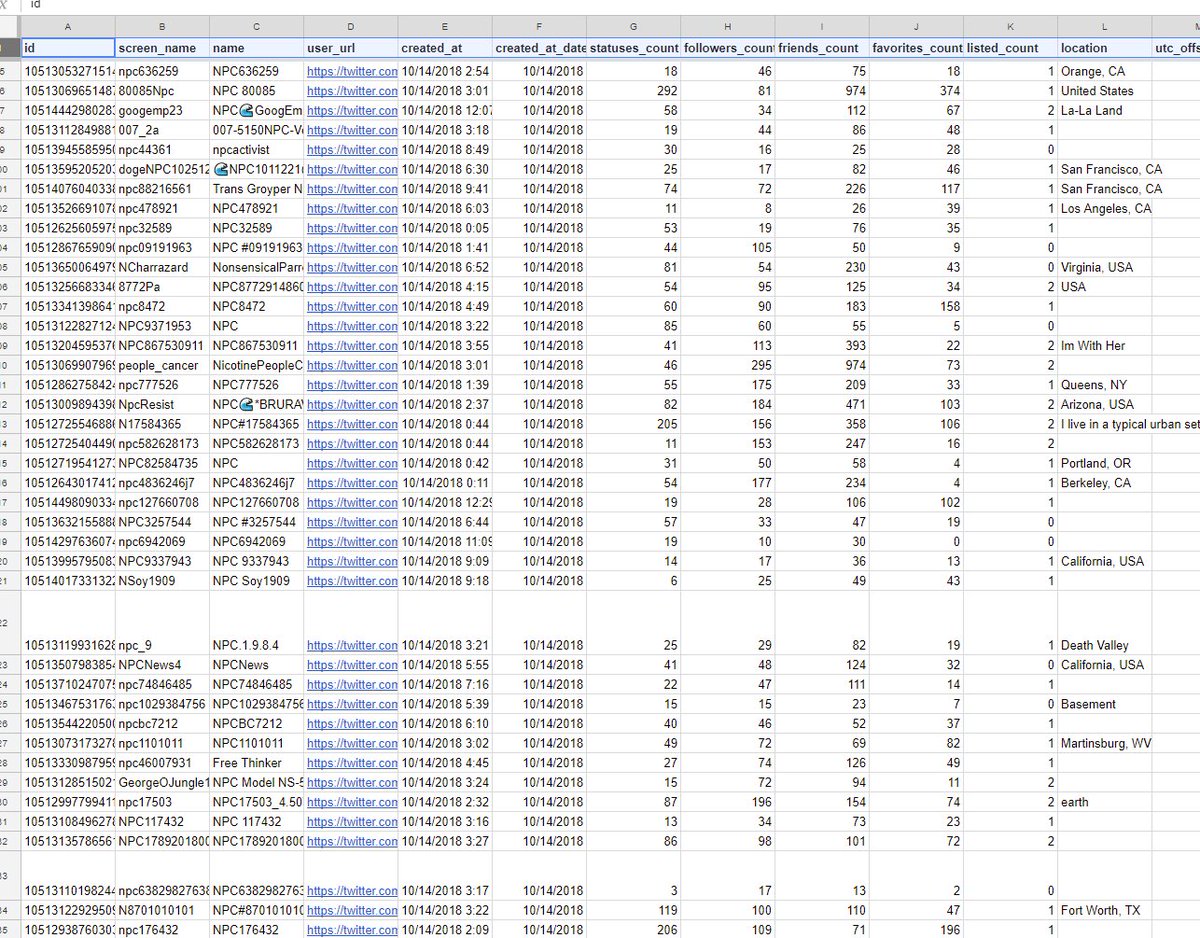Select the listed_count header cell
Screen dimensions: 1200x938
point(1011,47)
